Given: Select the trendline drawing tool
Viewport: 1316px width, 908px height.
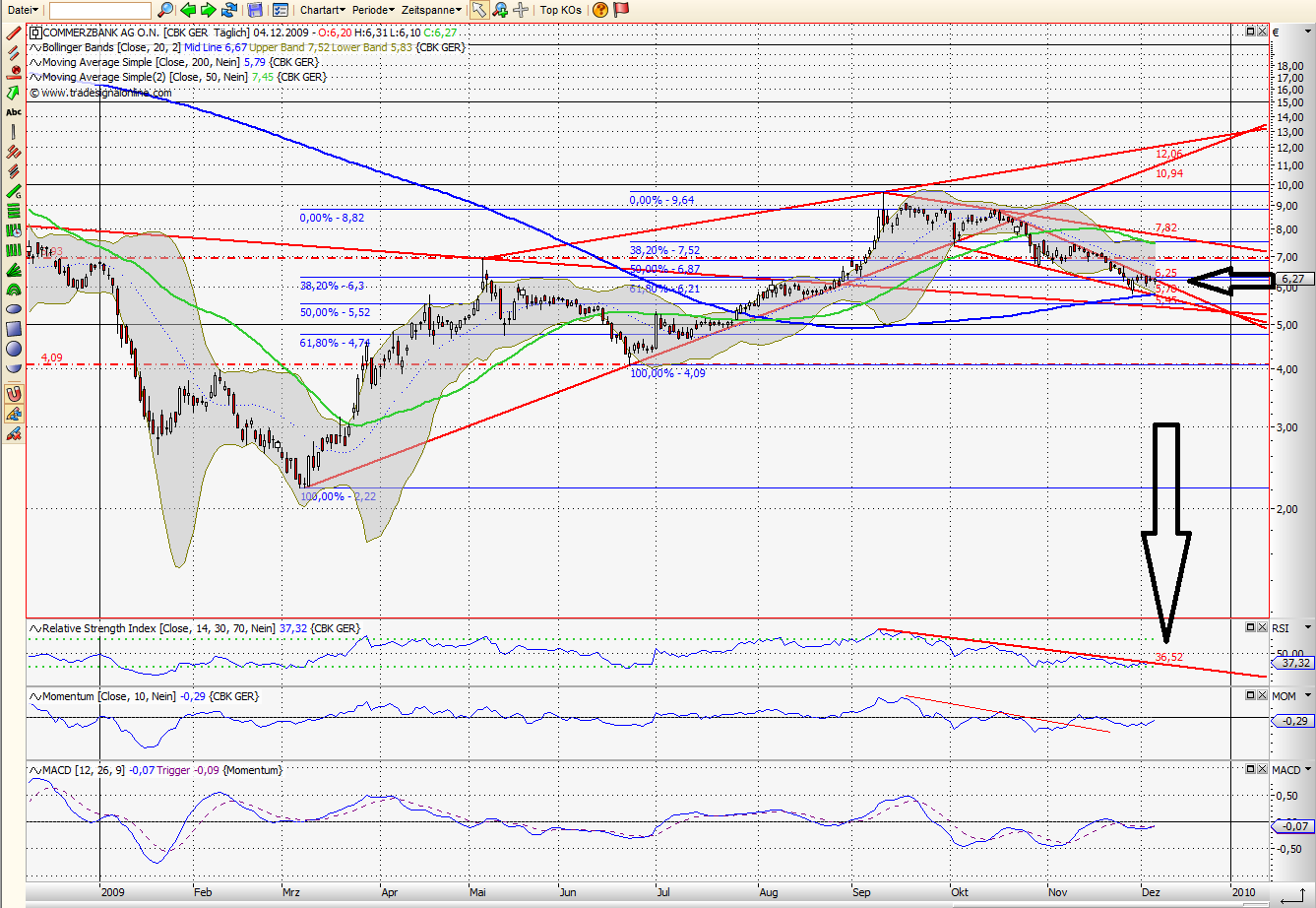Looking at the screenshot, I should tap(13, 33).
